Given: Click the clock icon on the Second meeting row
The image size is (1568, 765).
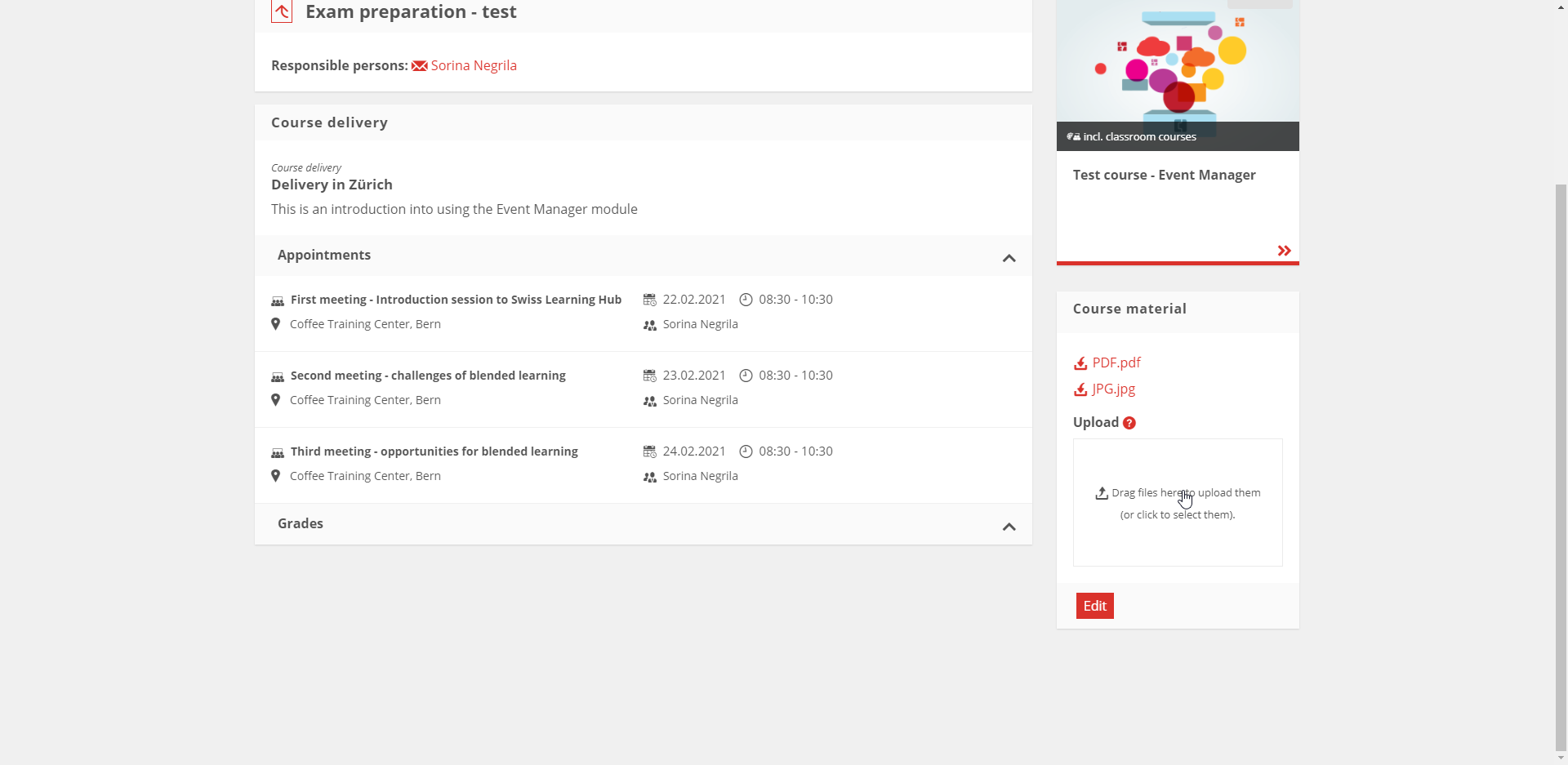Looking at the screenshot, I should pos(746,376).
